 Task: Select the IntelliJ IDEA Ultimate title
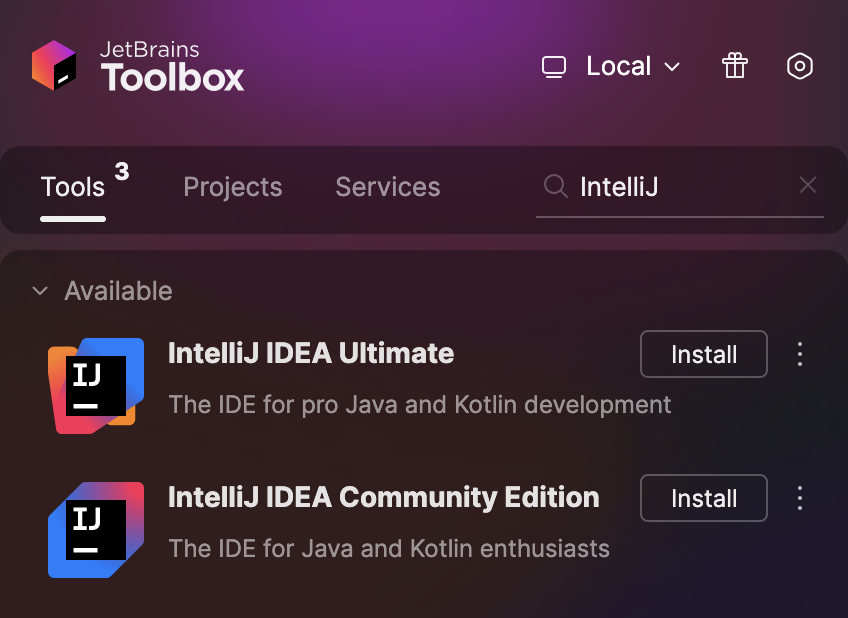(311, 353)
